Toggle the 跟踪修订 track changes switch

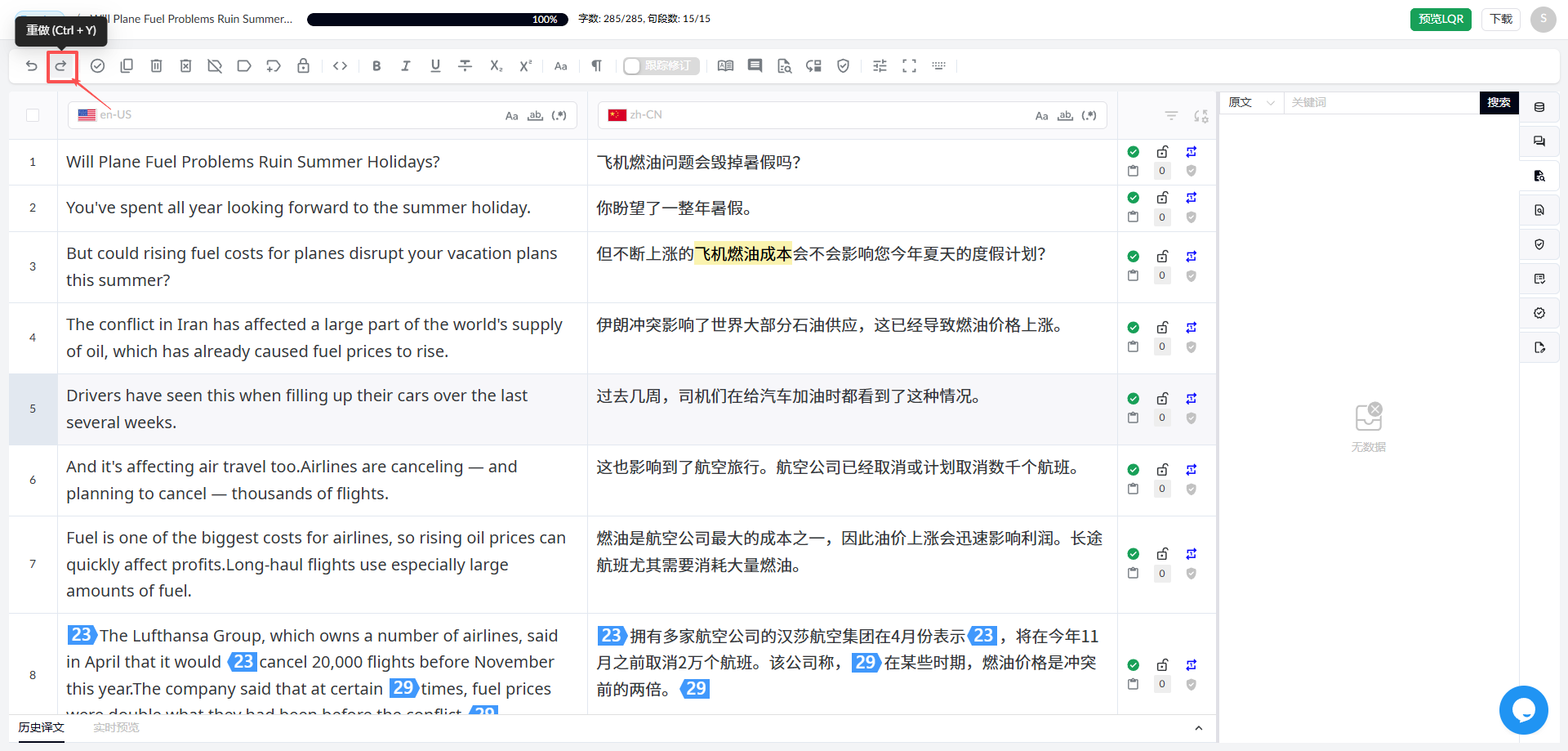click(661, 66)
